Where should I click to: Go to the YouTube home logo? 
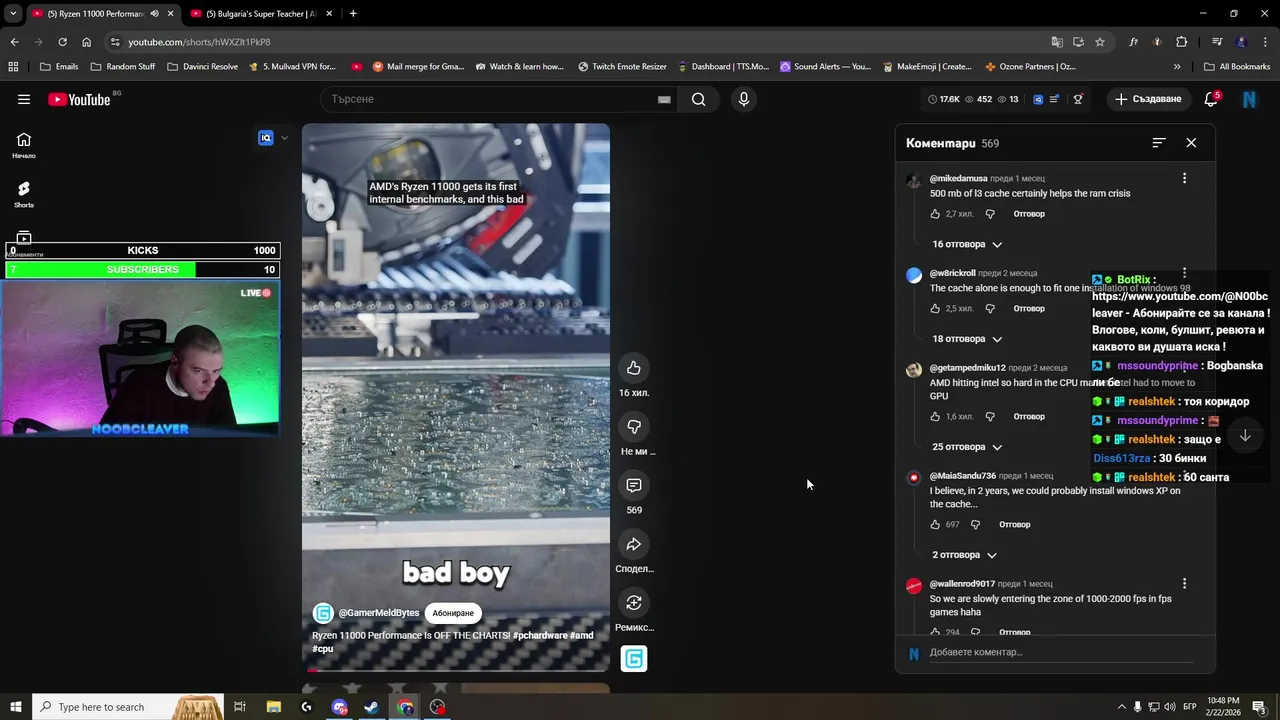coord(79,99)
